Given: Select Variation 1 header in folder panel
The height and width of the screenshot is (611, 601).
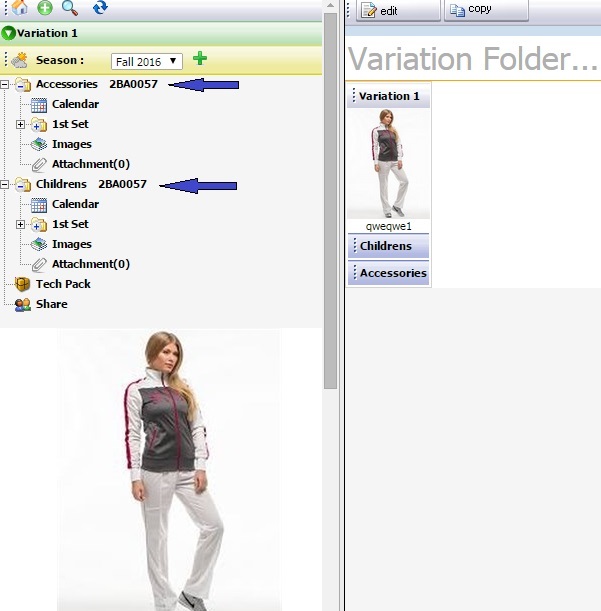Looking at the screenshot, I should coord(389,96).
